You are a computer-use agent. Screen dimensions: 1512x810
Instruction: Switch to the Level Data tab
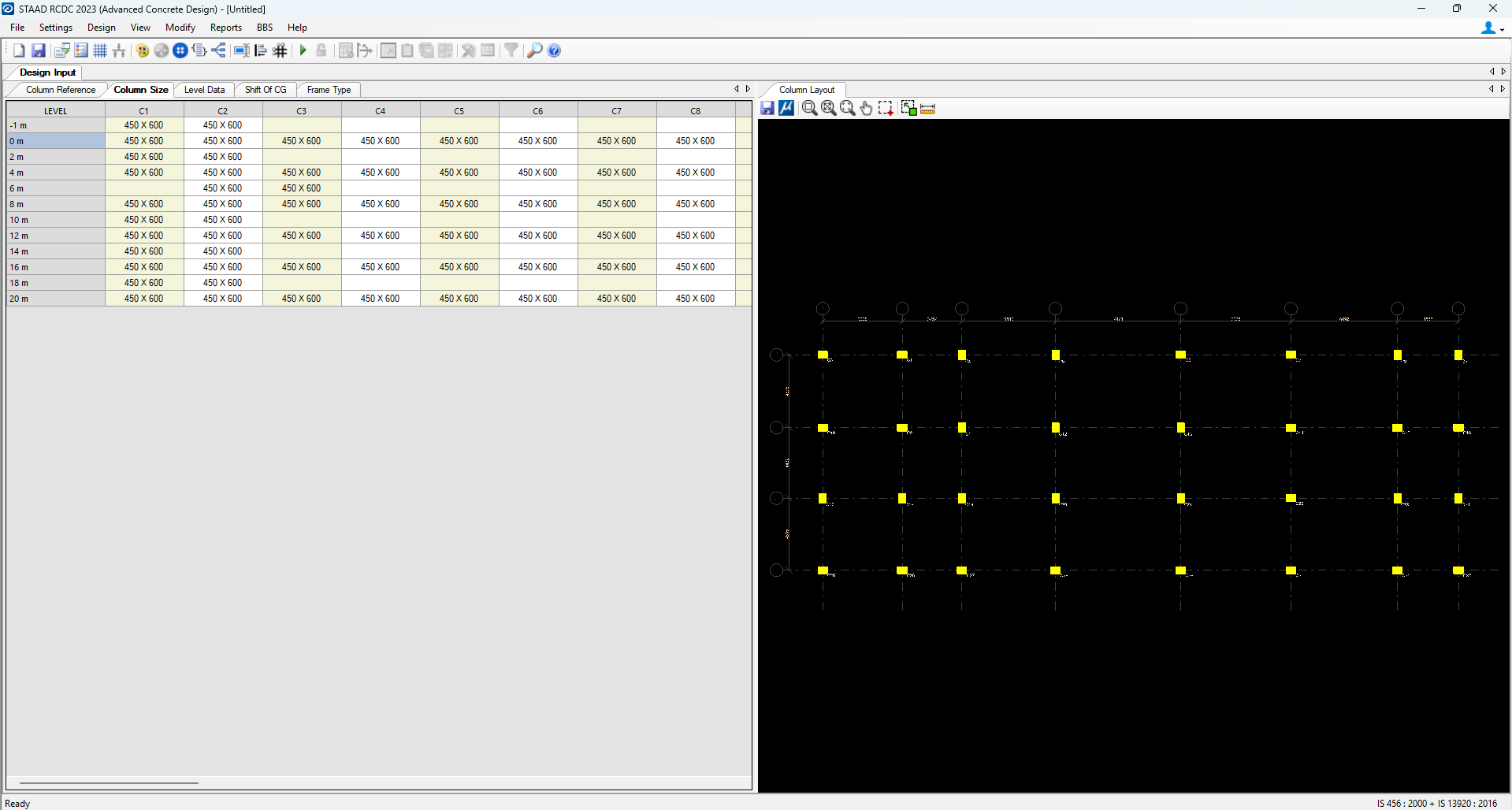(x=204, y=90)
